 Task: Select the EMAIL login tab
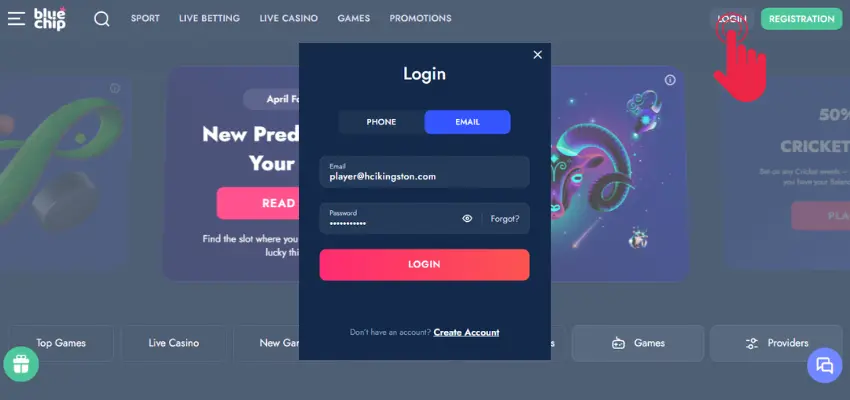point(467,122)
